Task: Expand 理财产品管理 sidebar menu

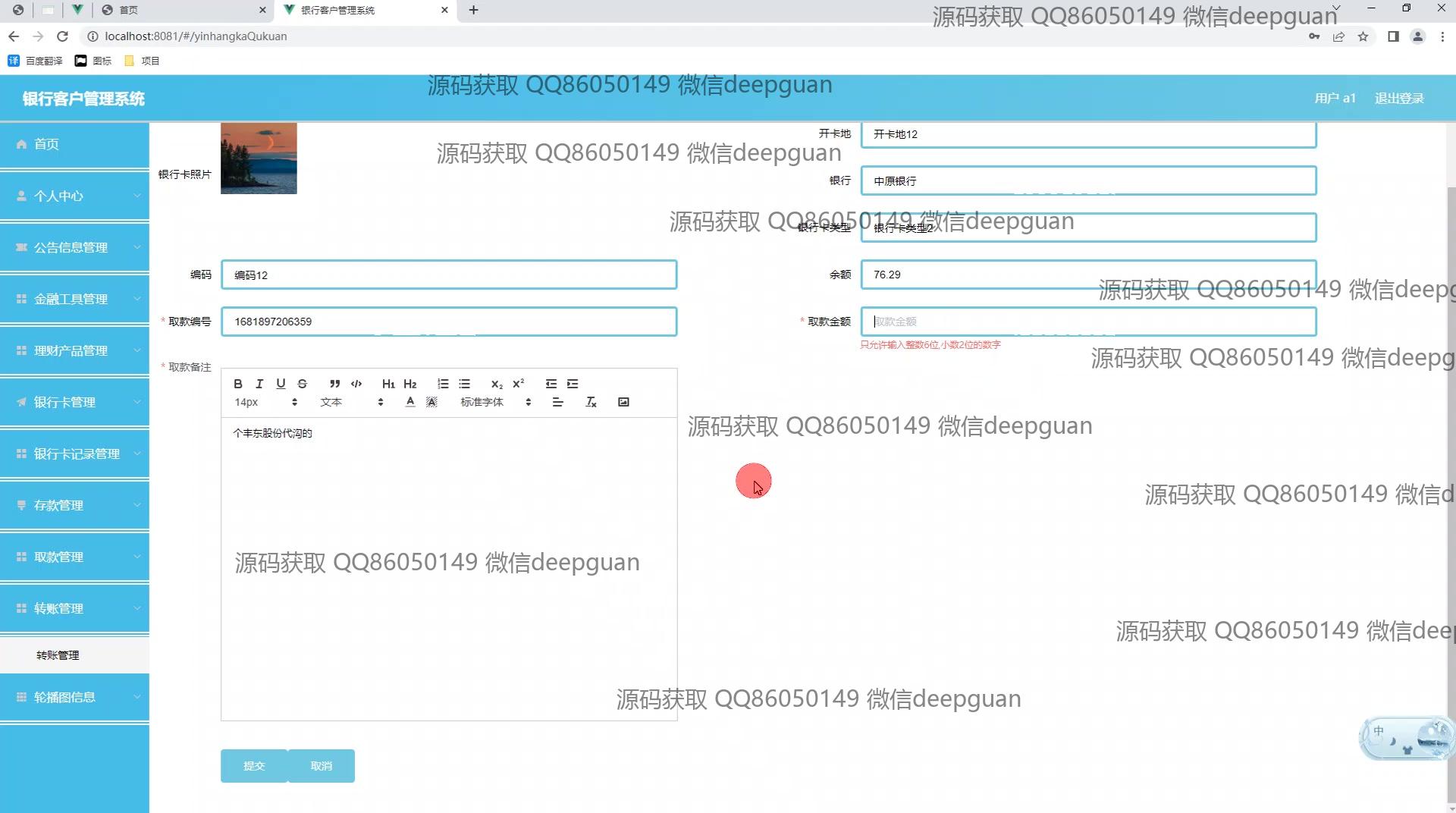Action: 74,350
